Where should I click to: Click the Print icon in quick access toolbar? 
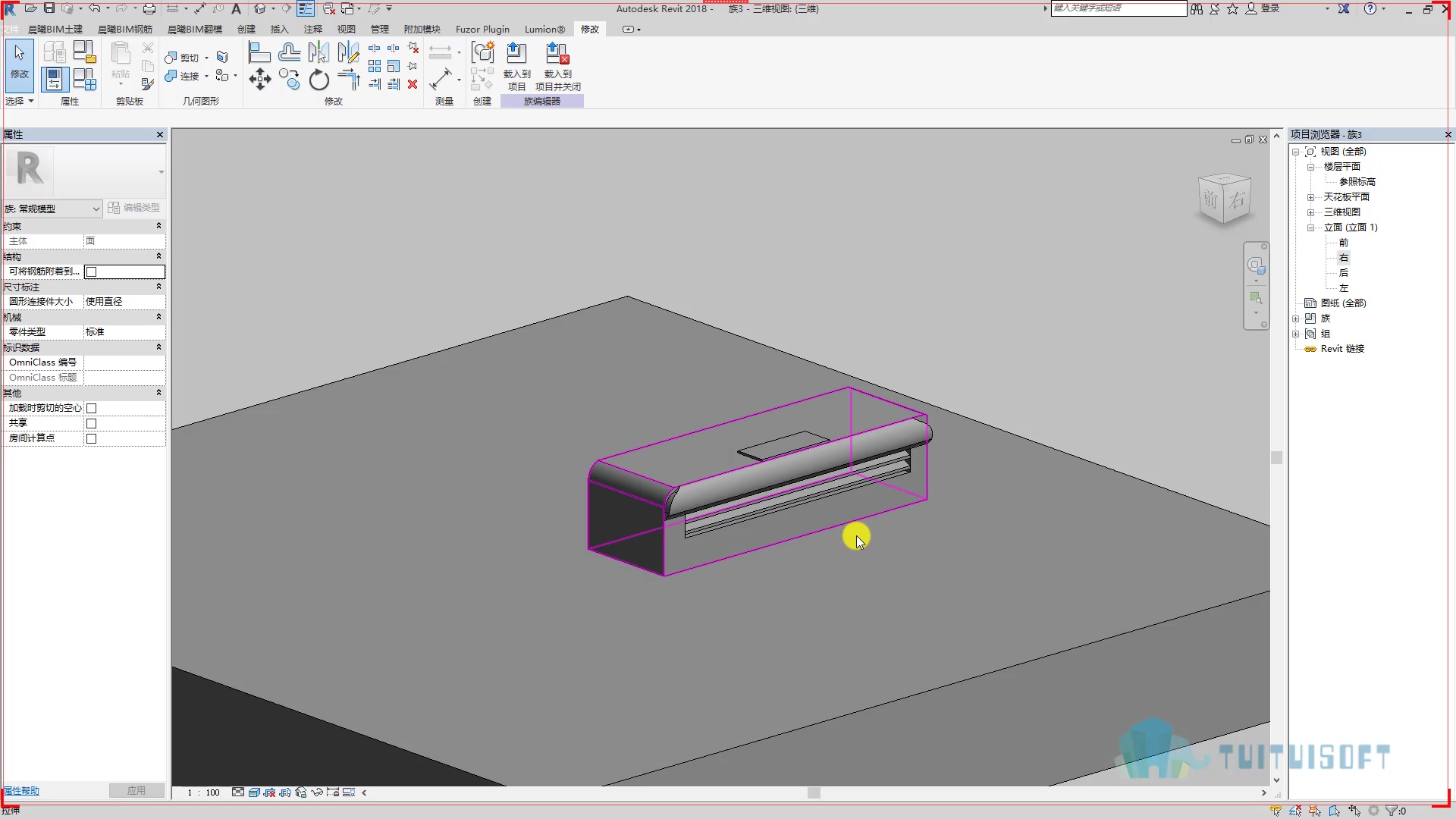click(149, 8)
